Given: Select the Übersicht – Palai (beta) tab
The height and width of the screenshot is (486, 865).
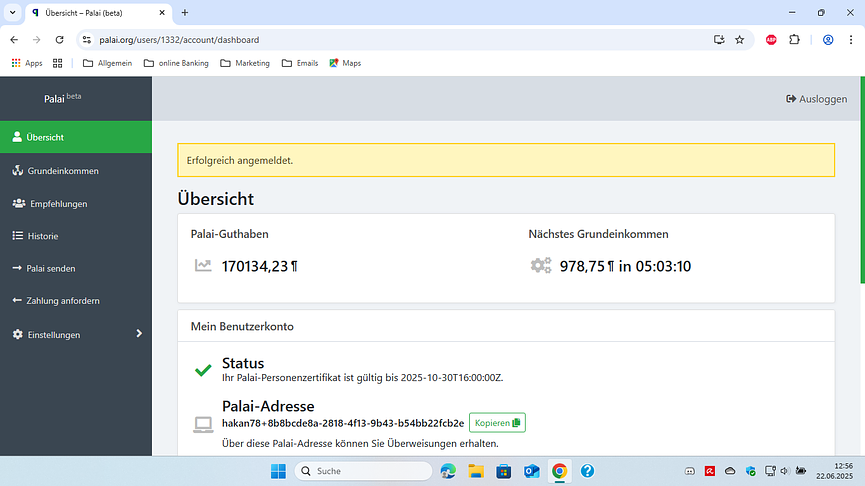Looking at the screenshot, I should pos(98,13).
